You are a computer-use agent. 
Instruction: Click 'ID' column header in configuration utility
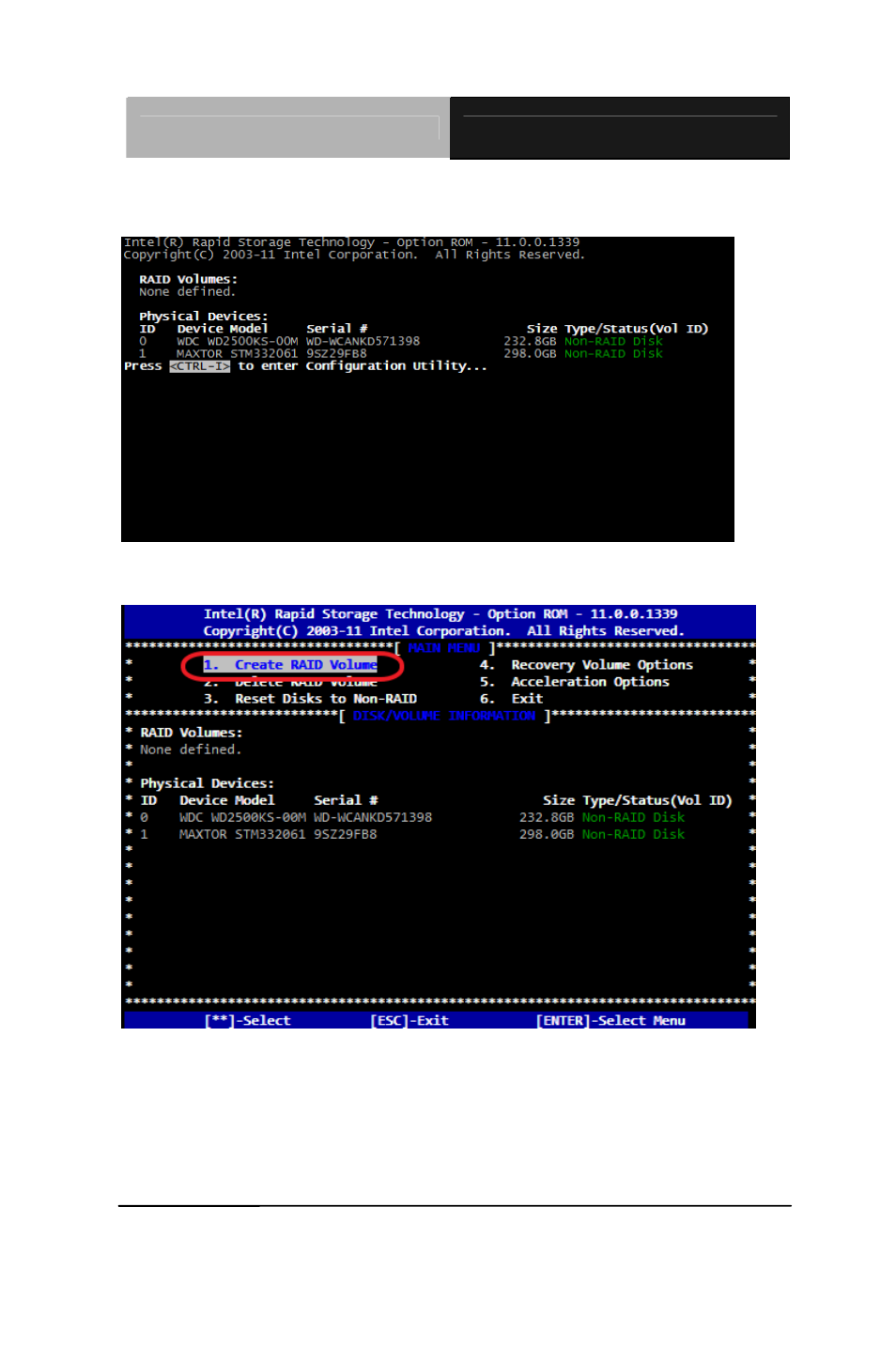[148, 800]
